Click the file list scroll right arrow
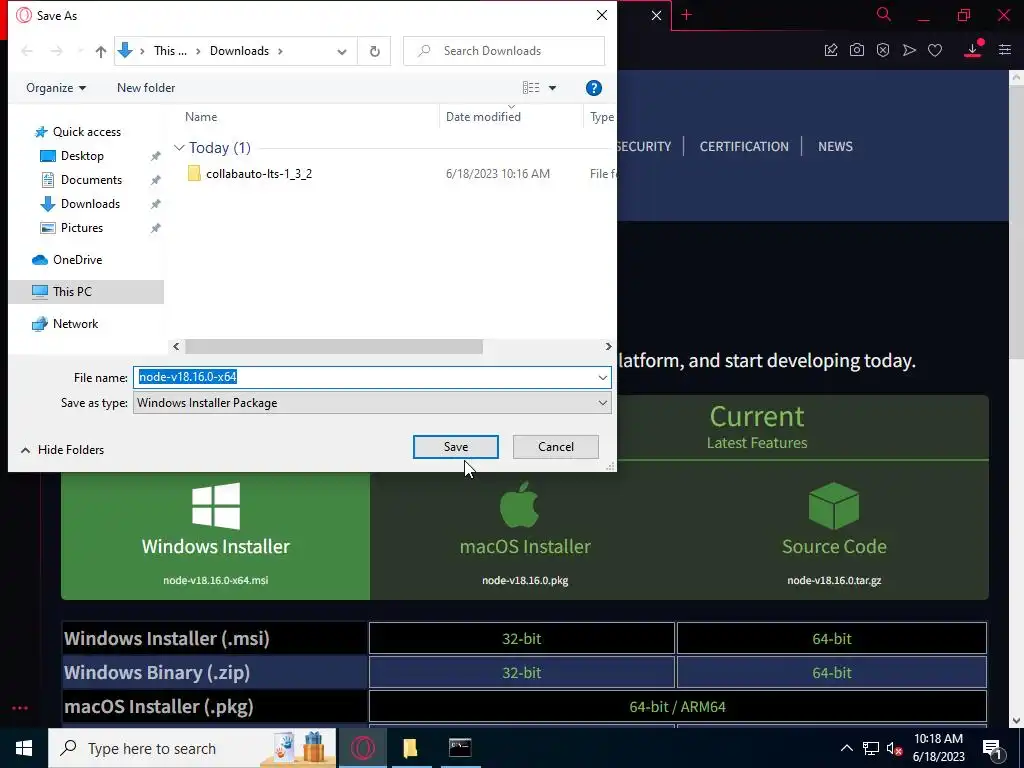The width and height of the screenshot is (1024, 768). tap(608, 347)
